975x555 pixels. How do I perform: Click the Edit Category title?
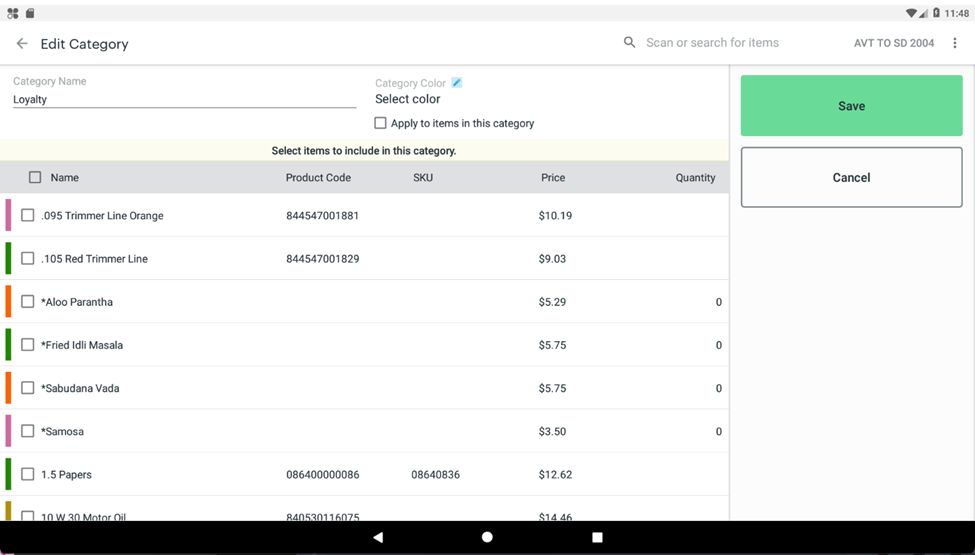[85, 44]
